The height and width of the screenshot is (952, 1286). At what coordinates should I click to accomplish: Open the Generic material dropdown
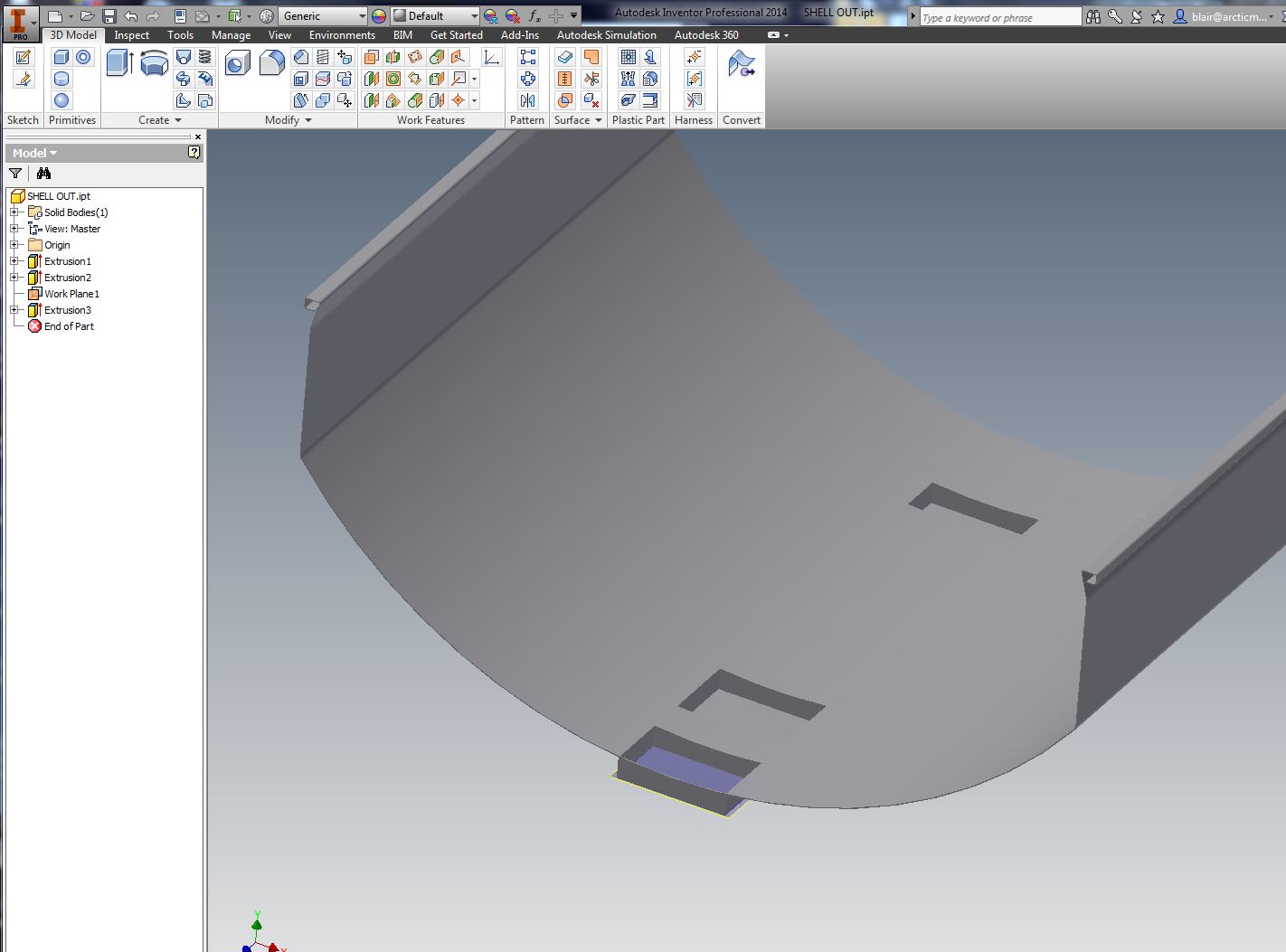pyautogui.click(x=363, y=16)
